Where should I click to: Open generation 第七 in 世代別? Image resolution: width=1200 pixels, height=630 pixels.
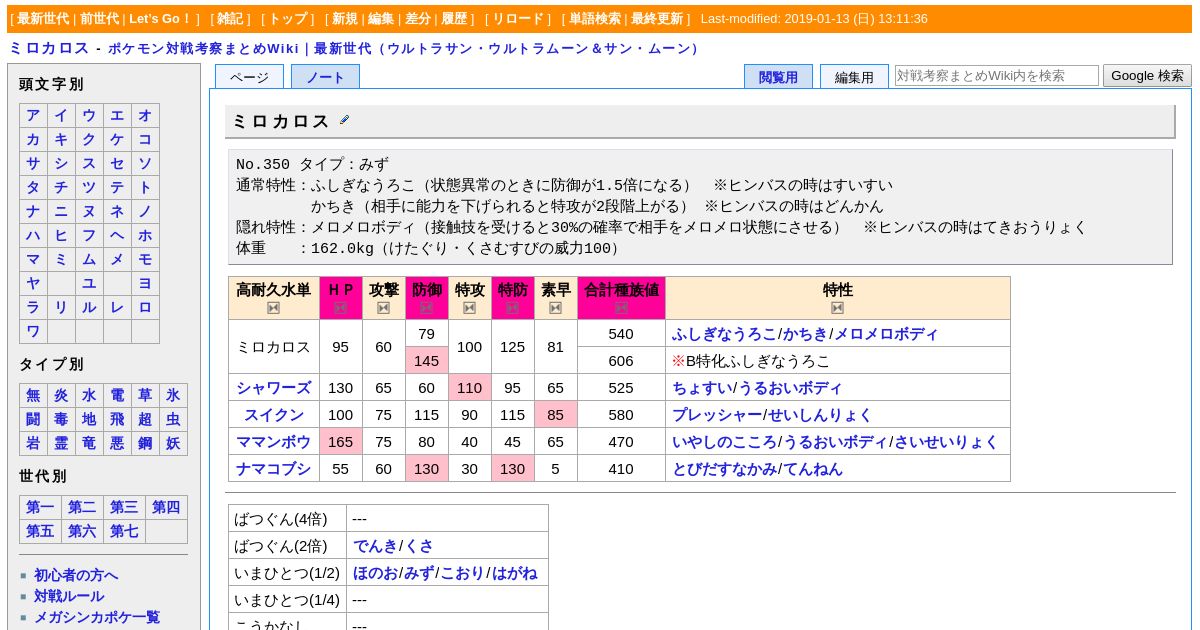coord(124,531)
